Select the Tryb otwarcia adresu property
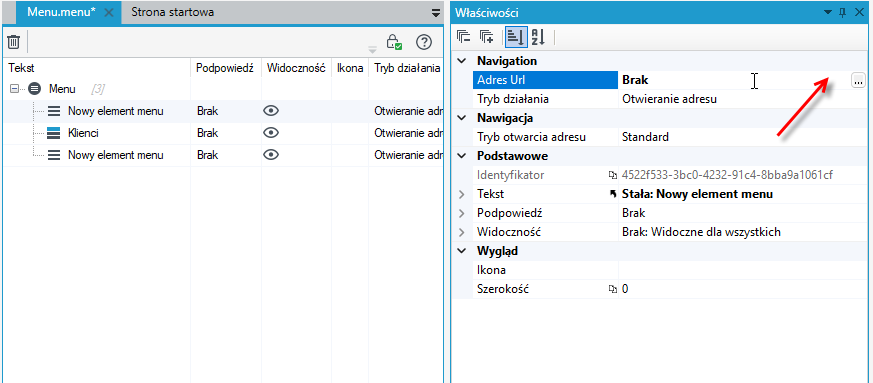Image resolution: width=873 pixels, height=383 pixels. coord(531,137)
